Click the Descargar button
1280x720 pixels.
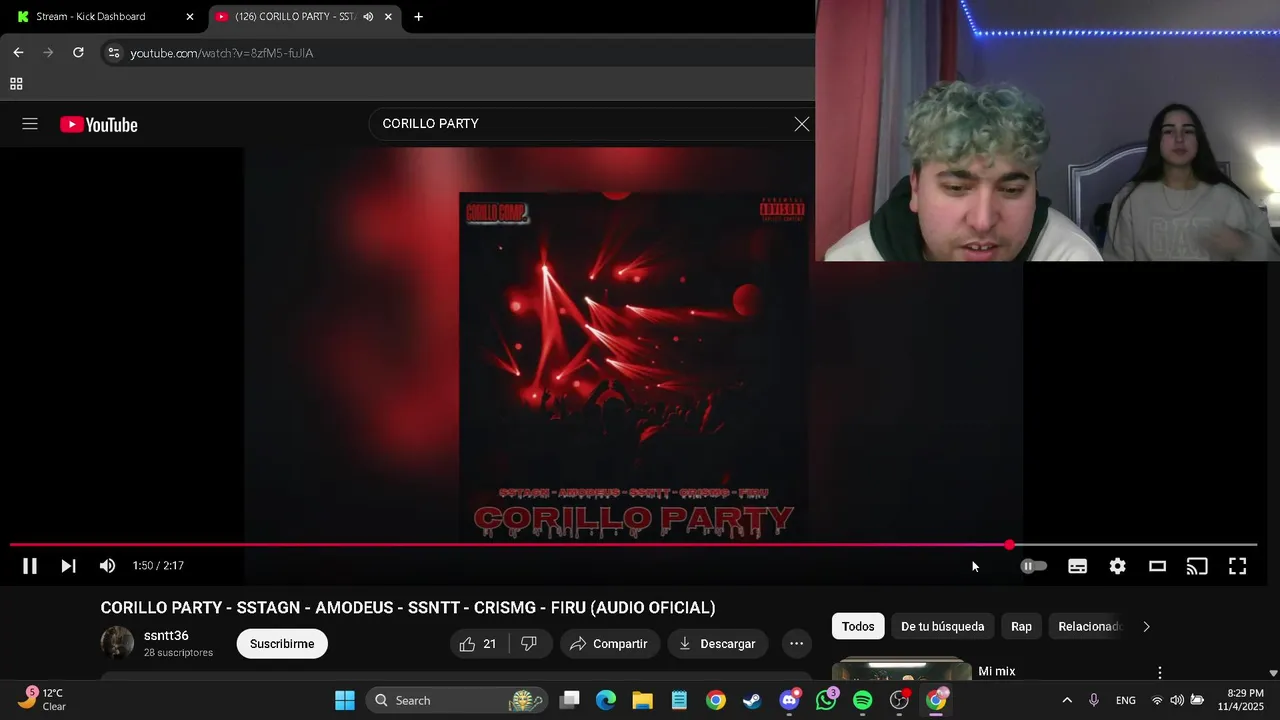[717, 644]
